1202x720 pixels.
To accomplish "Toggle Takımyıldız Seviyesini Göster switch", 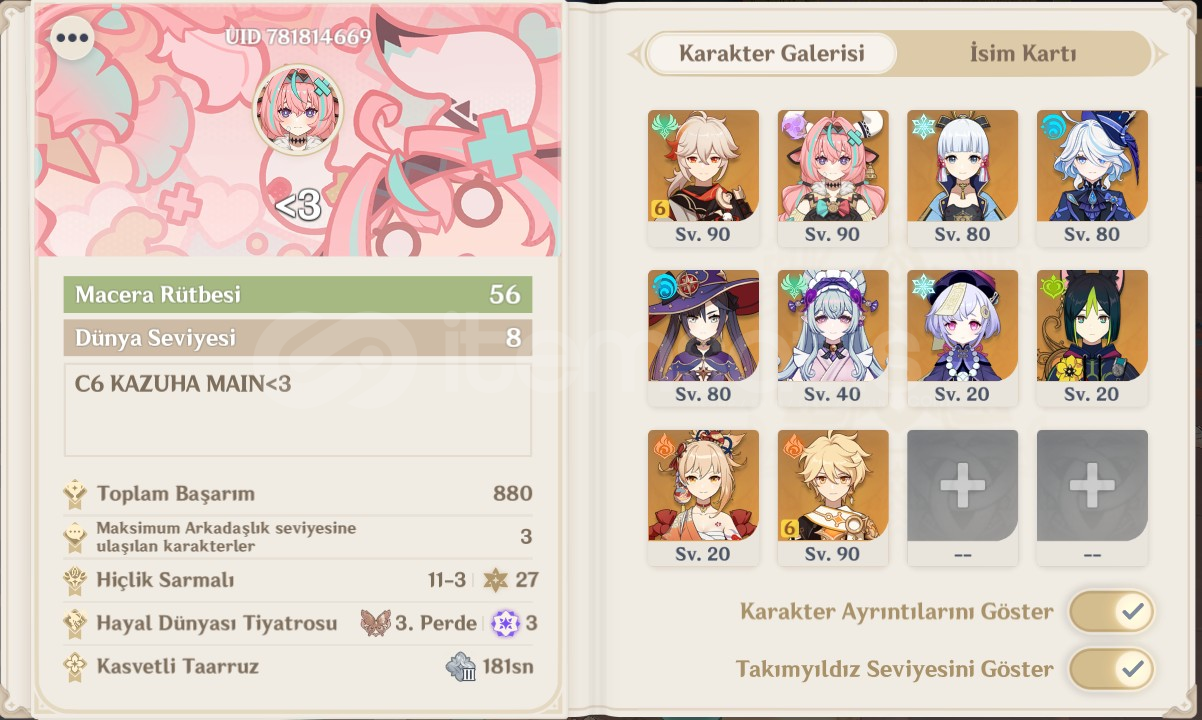I will [x=1111, y=669].
